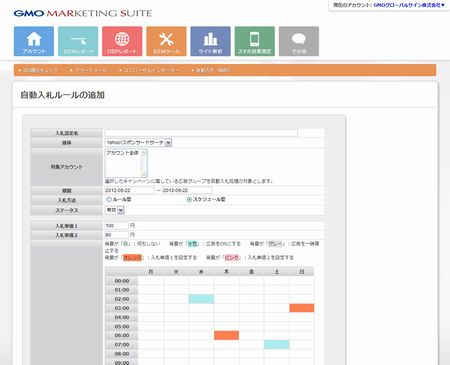Click the 06:00 row header
This screenshot has height=365, width=450.
(x=122, y=335)
